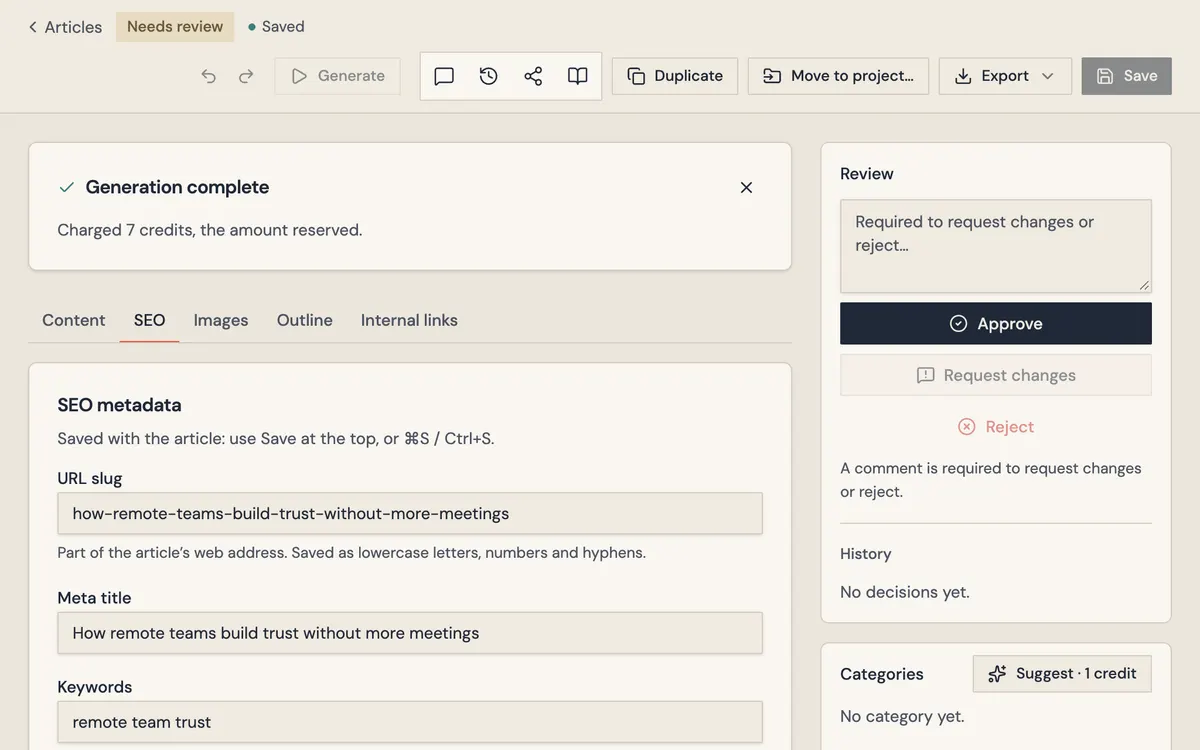Image resolution: width=1200 pixels, height=750 pixels.
Task: Go back to Articles list
Action: tap(65, 27)
